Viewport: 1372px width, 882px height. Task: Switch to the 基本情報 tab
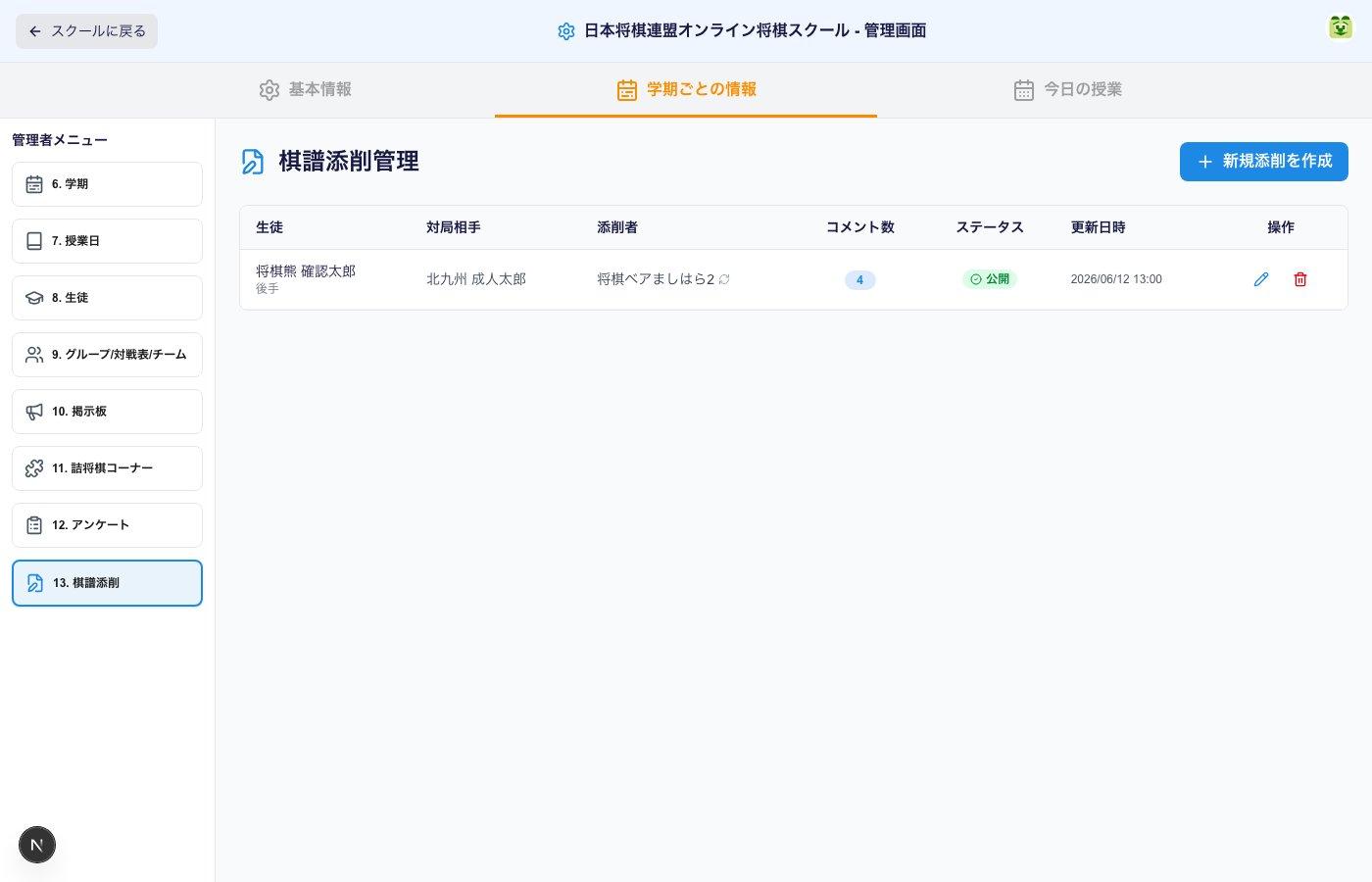coord(305,89)
